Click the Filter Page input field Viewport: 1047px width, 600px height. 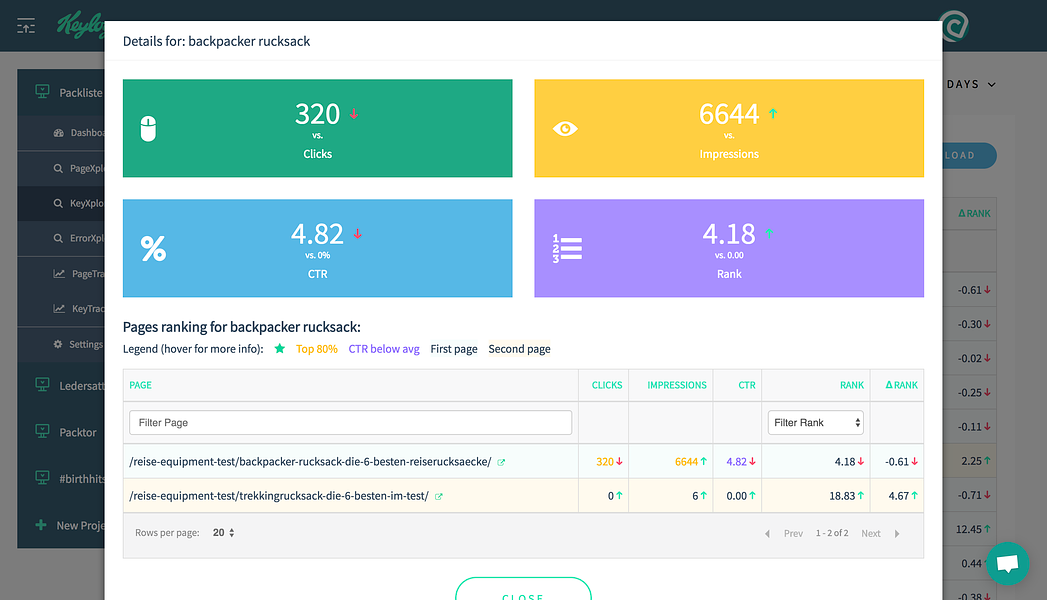(x=351, y=422)
